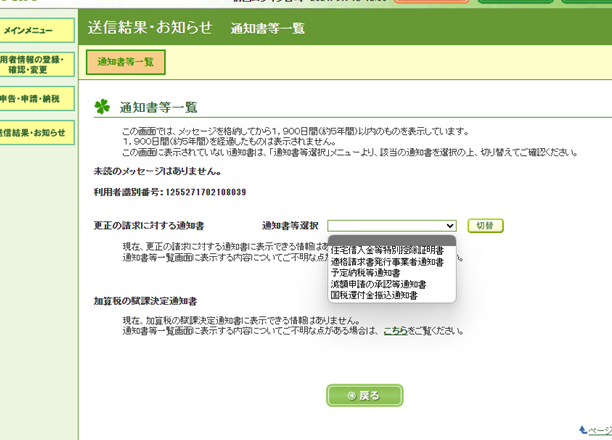
Task: Follow the こちら help link
Action: (x=394, y=330)
